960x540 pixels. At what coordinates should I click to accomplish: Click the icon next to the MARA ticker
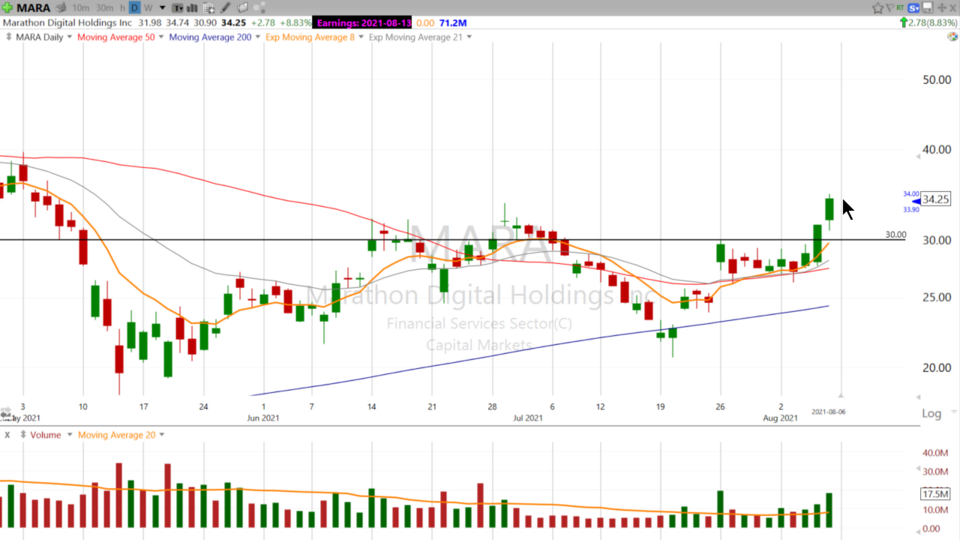pos(61,8)
